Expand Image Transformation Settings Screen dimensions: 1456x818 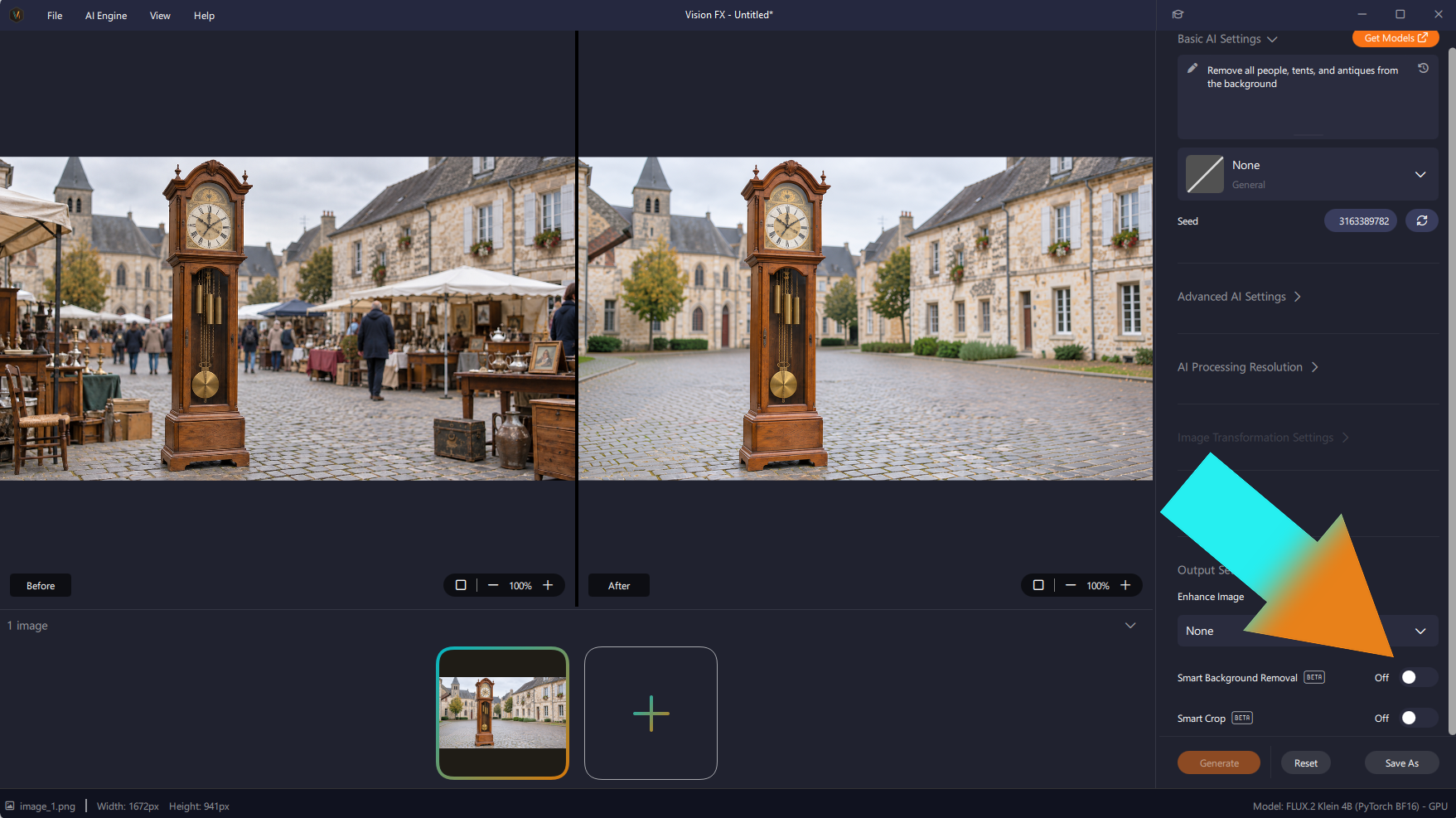1263,438
